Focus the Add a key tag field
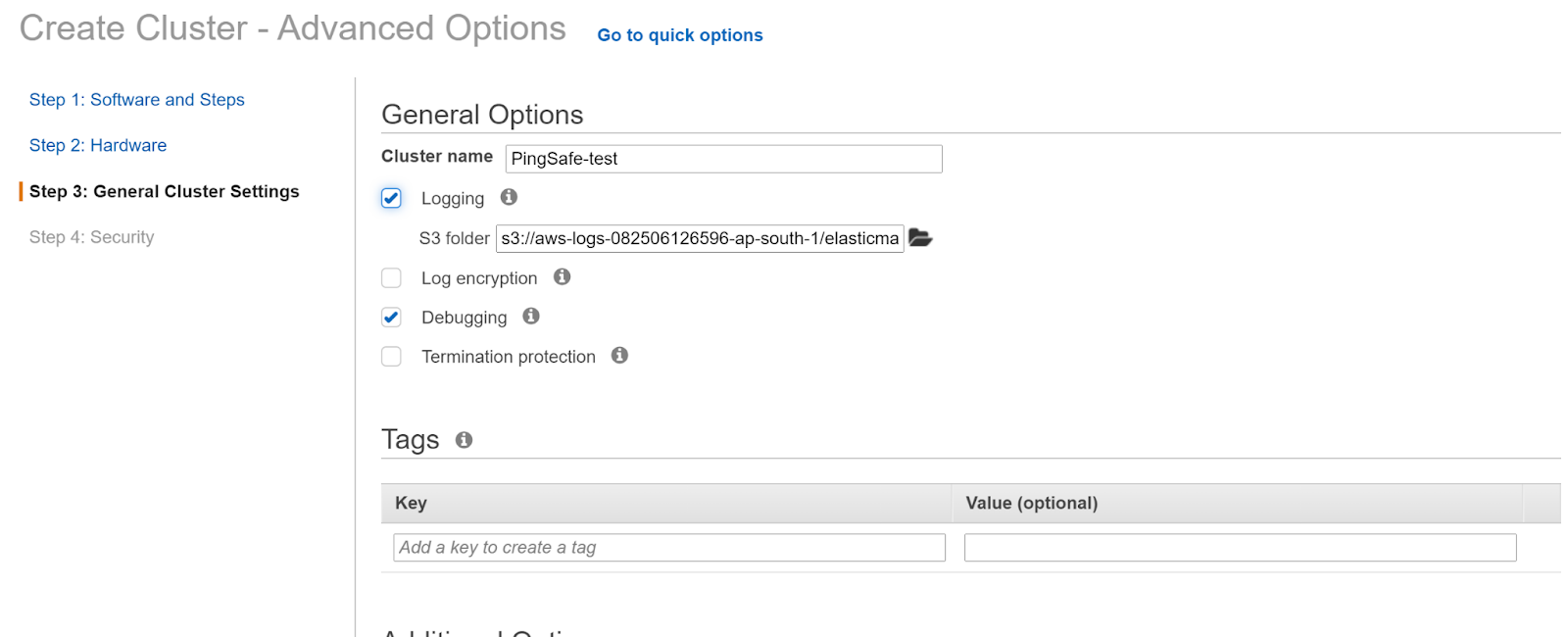The height and width of the screenshot is (637, 1568). coord(668,548)
